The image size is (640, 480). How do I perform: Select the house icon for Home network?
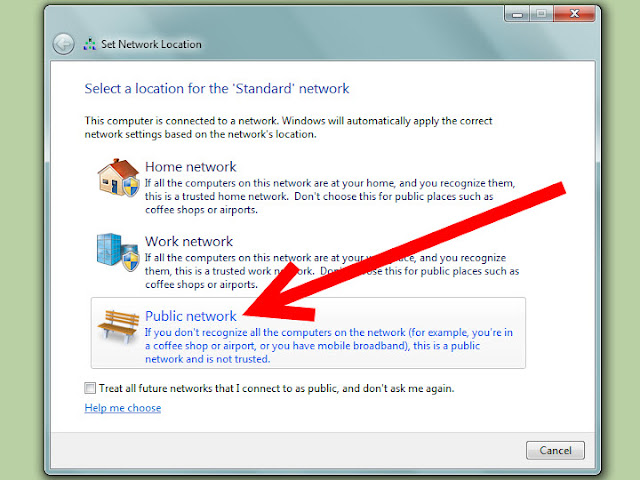tap(118, 178)
